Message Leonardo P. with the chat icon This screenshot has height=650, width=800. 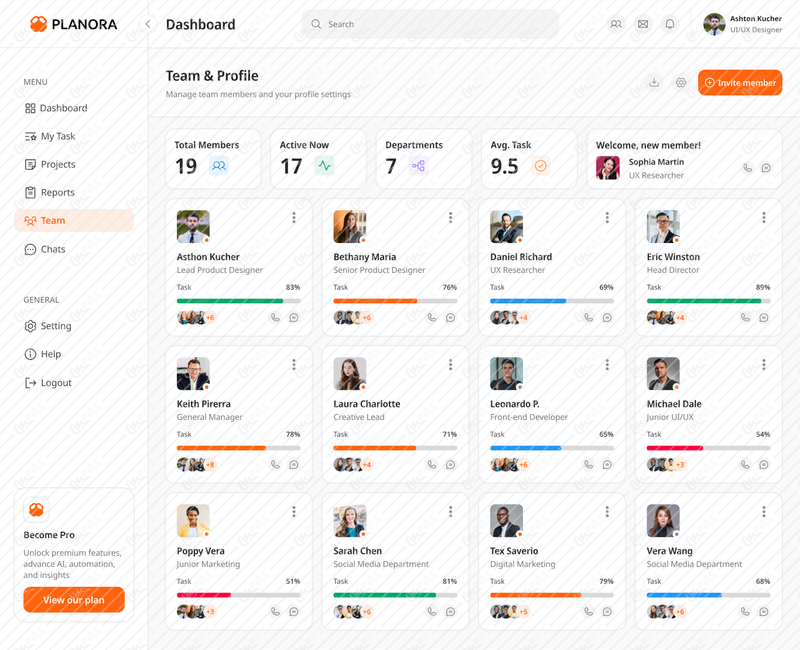607,464
